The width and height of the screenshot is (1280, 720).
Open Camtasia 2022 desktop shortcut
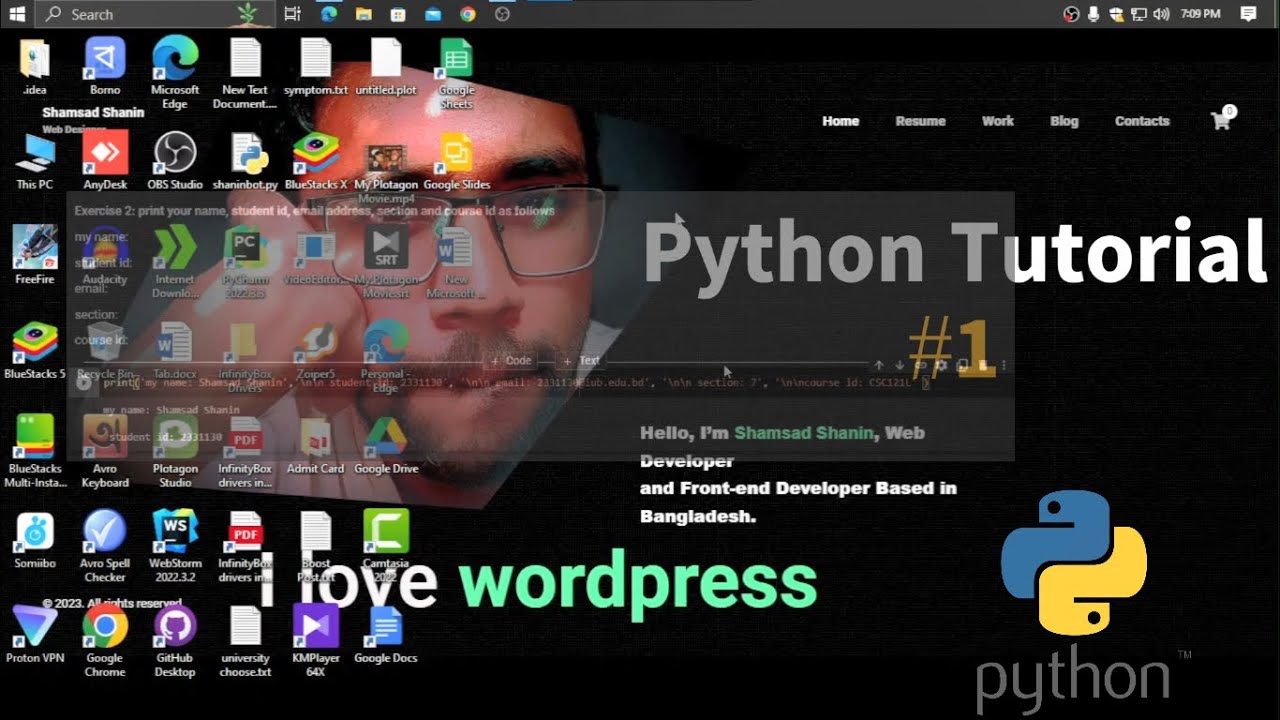click(386, 546)
